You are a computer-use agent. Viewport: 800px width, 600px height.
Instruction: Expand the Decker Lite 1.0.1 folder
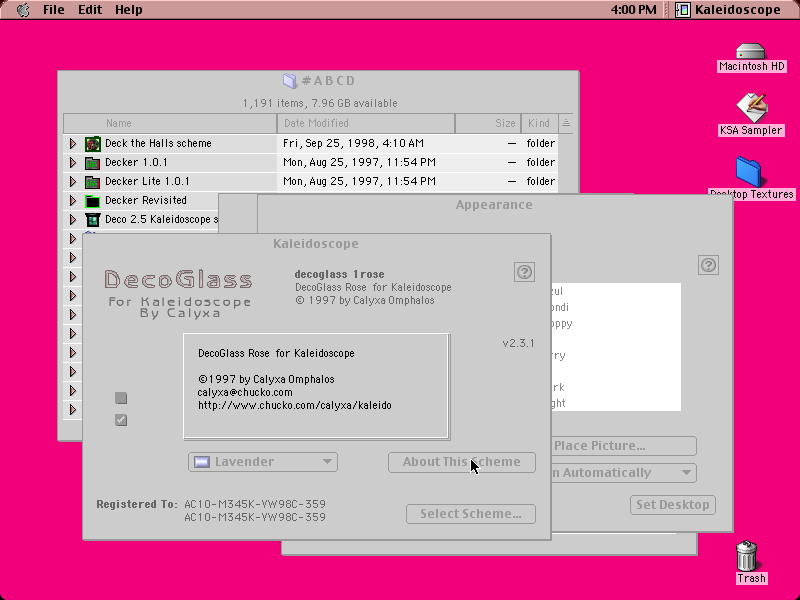pos(73,182)
